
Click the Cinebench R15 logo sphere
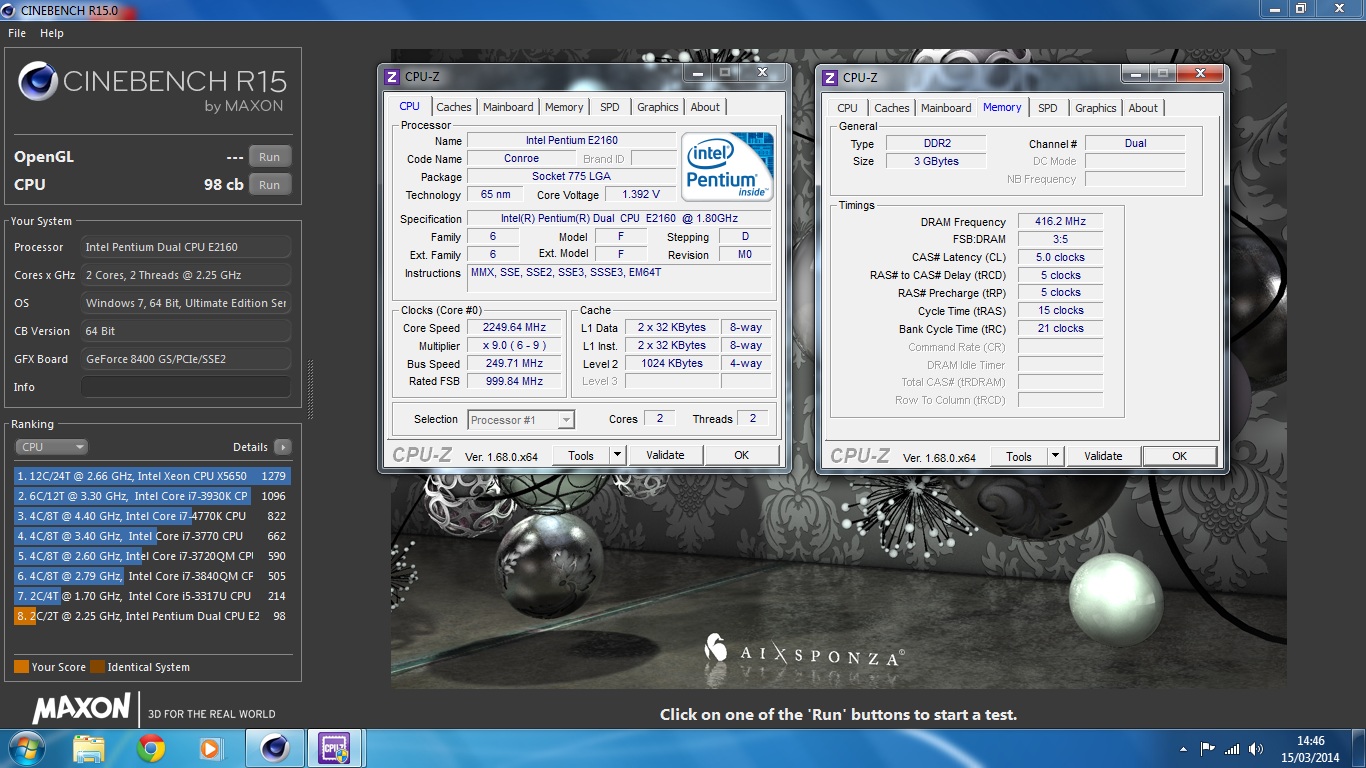[x=38, y=82]
